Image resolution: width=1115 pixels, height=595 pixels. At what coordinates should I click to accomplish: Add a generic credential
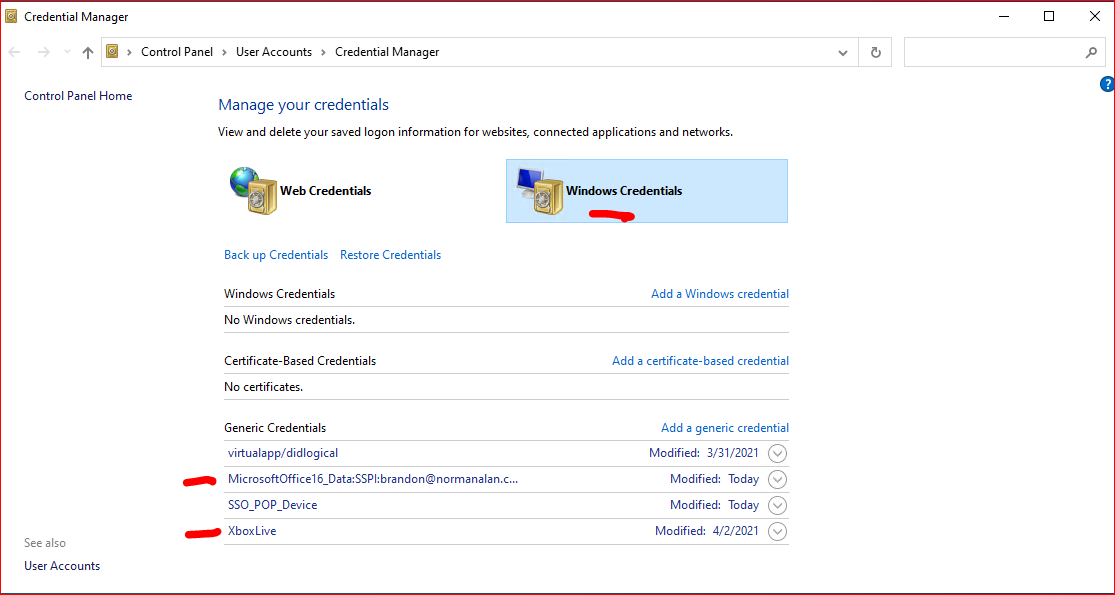coord(725,428)
